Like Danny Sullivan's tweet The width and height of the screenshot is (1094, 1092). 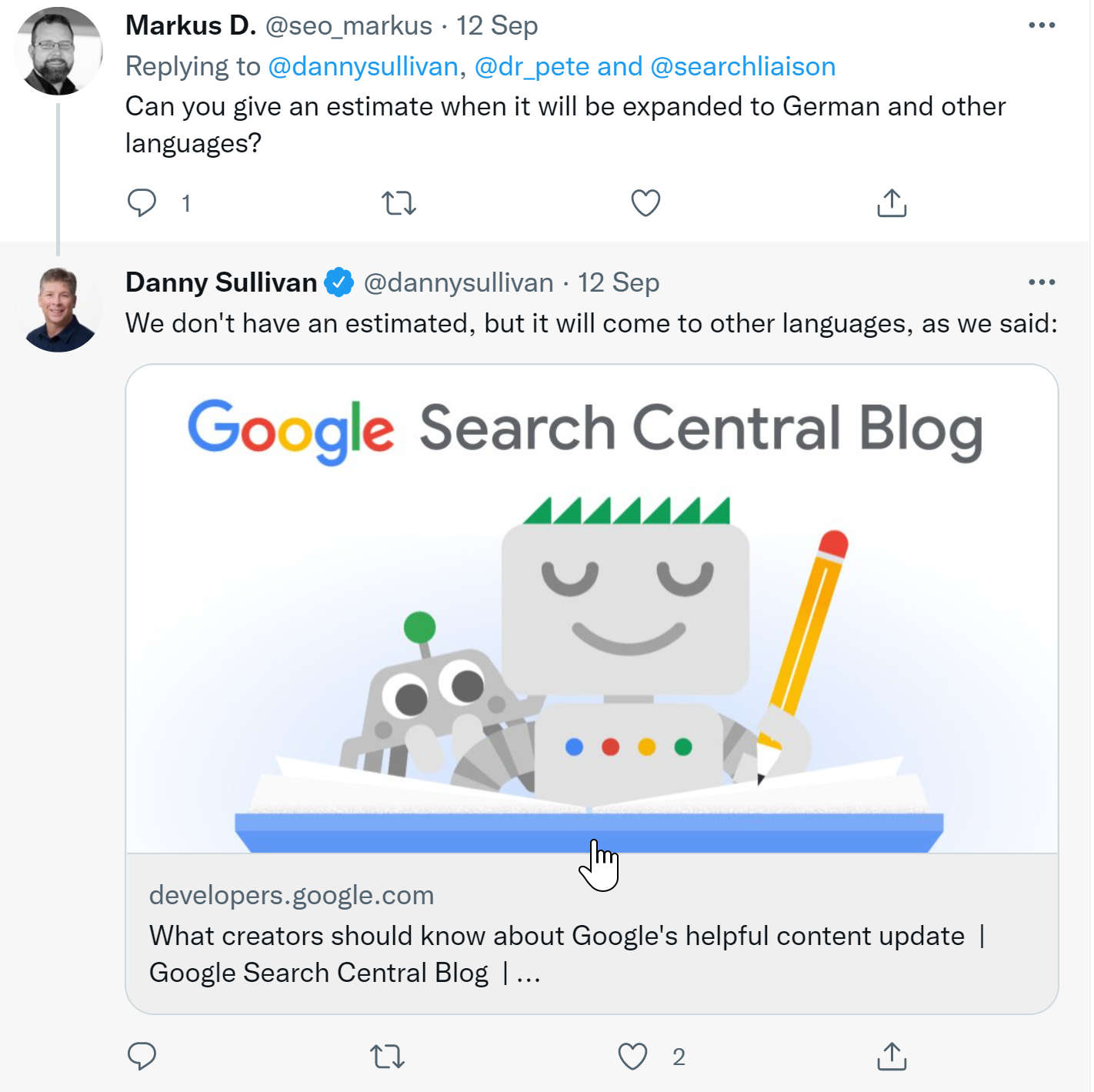click(x=632, y=1057)
